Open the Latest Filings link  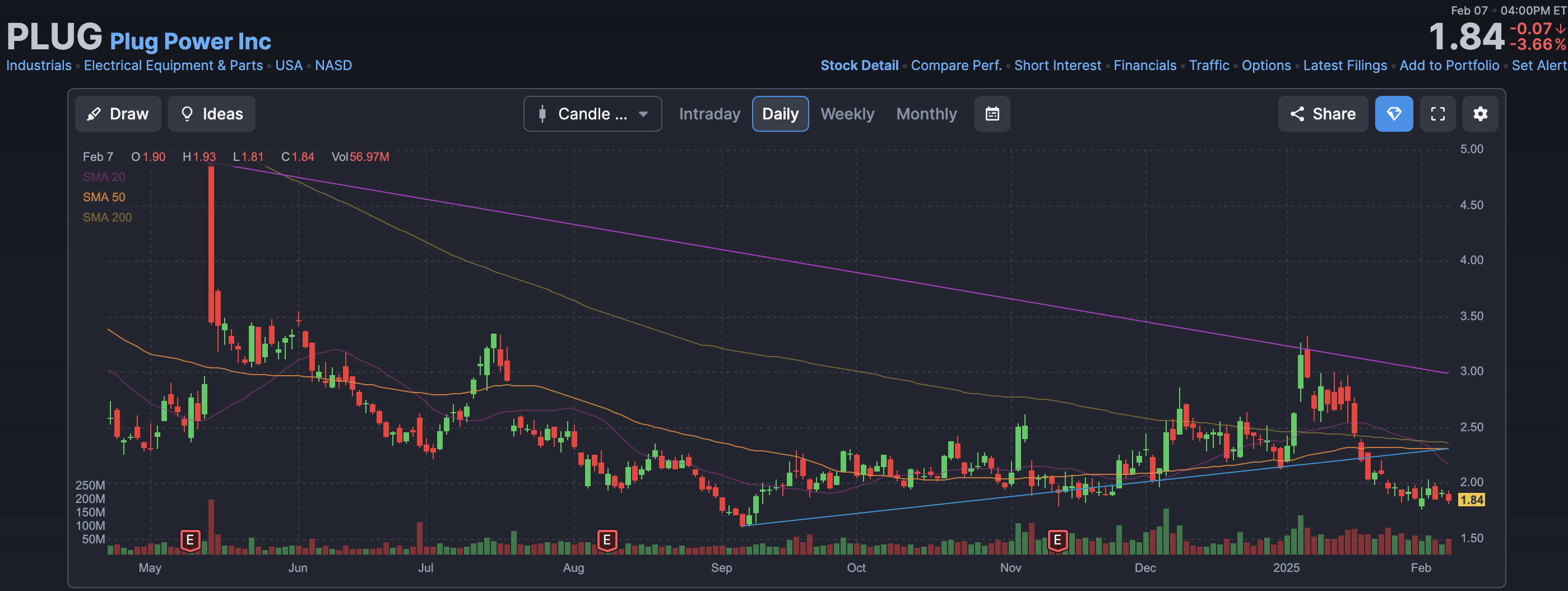1344,65
